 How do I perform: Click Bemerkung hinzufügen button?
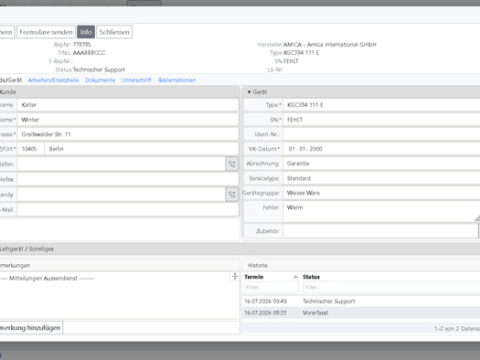click(31, 328)
